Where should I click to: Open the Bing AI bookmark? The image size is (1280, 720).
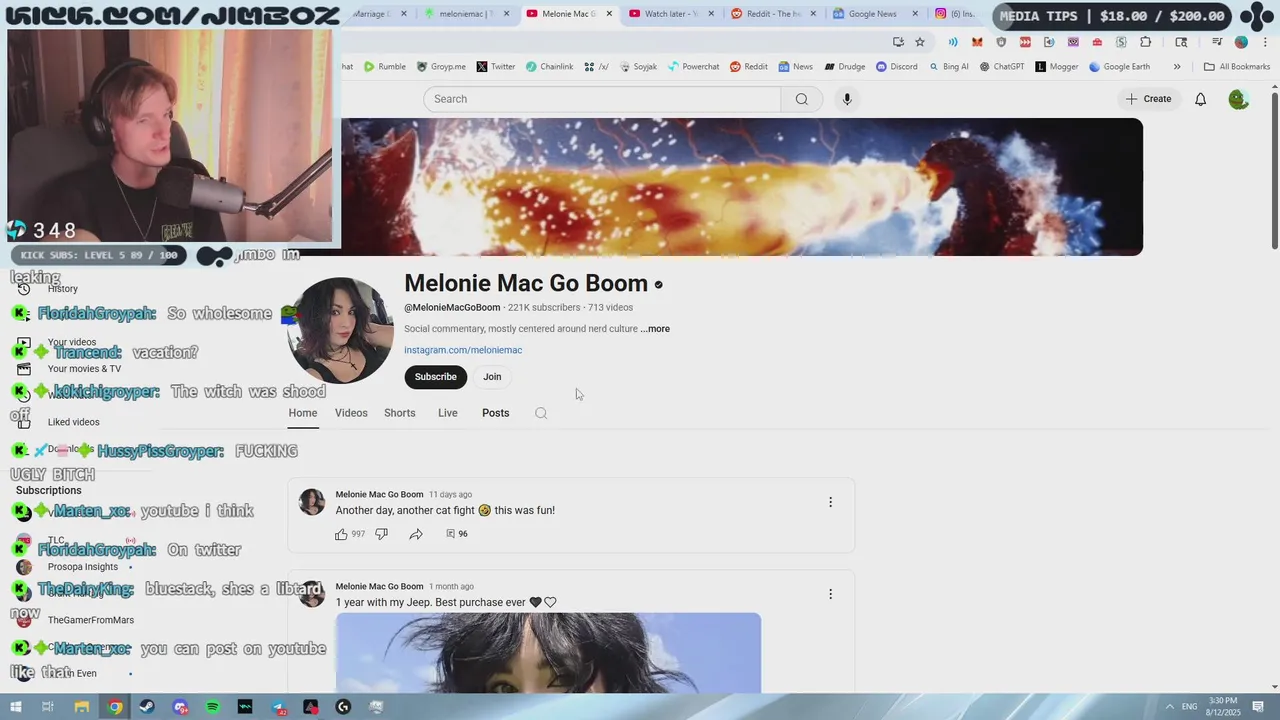(948, 67)
